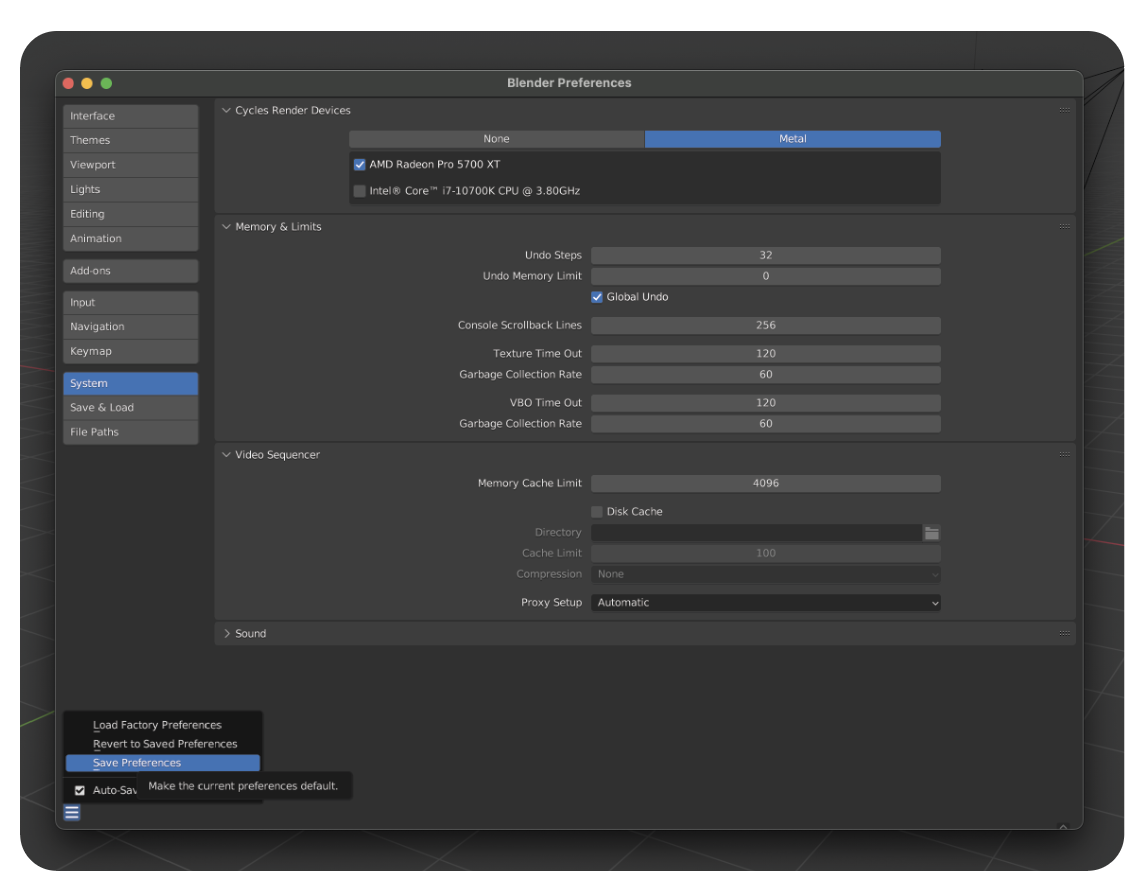Click the hamburger preferences menu icon
1143x895 pixels.
pos(71,812)
